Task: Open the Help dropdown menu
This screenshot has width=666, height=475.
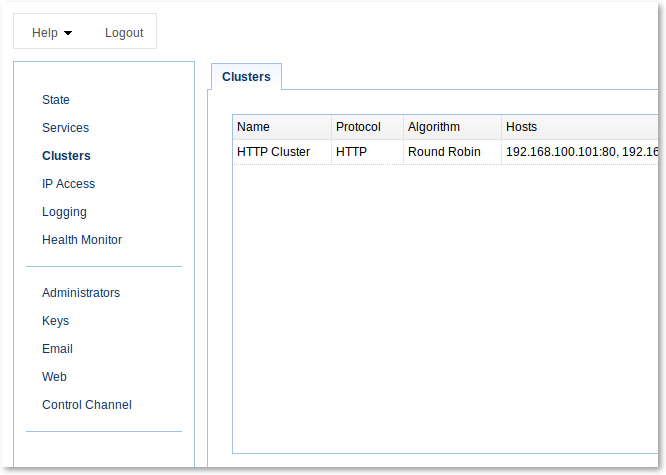Action: 52,33
